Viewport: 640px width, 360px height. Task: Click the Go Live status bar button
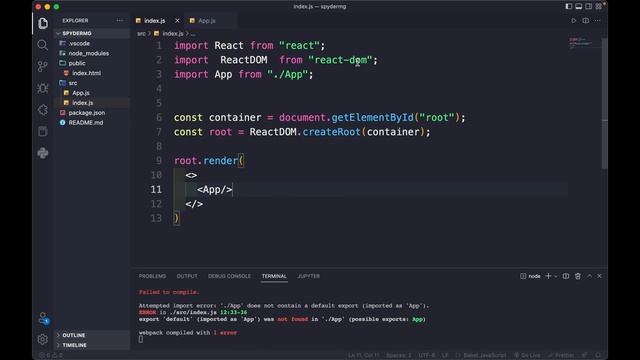[x=527, y=355]
